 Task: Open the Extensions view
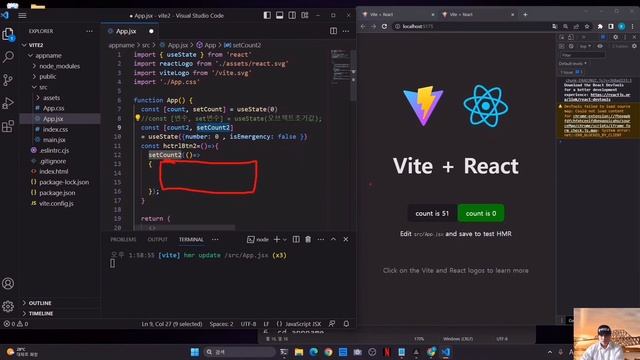coord(8,127)
